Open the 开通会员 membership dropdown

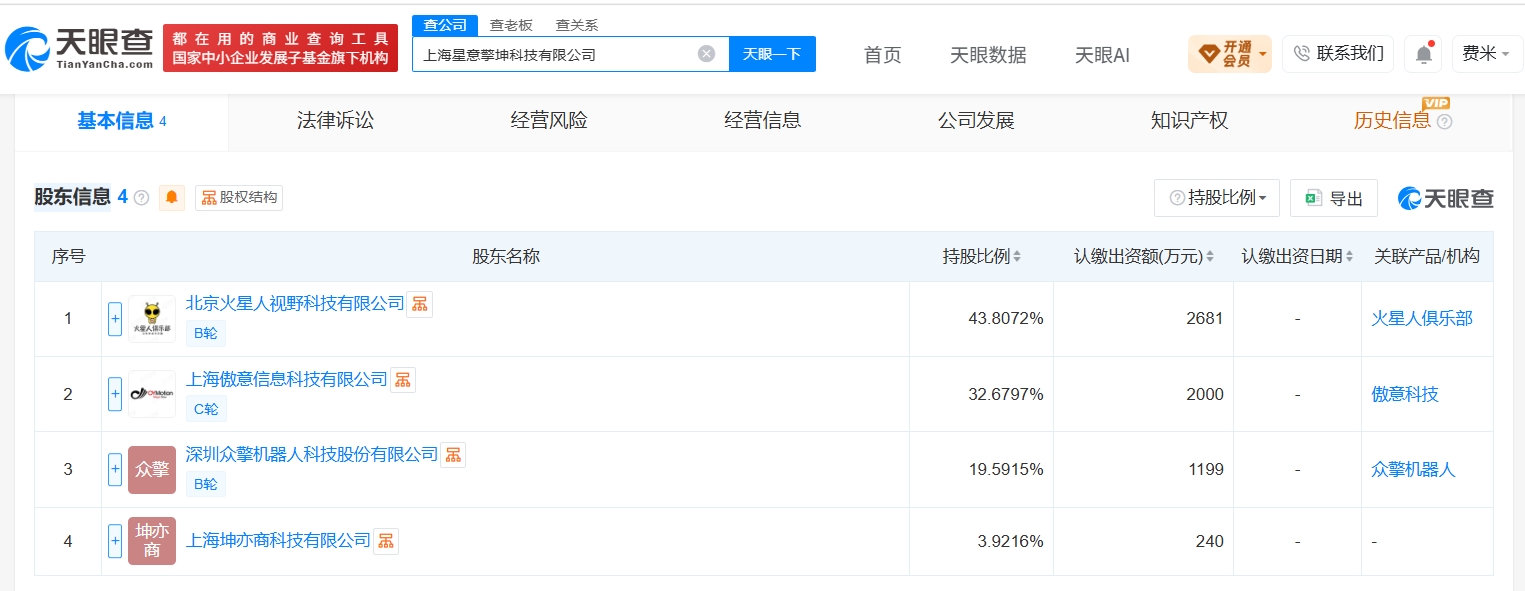1230,54
